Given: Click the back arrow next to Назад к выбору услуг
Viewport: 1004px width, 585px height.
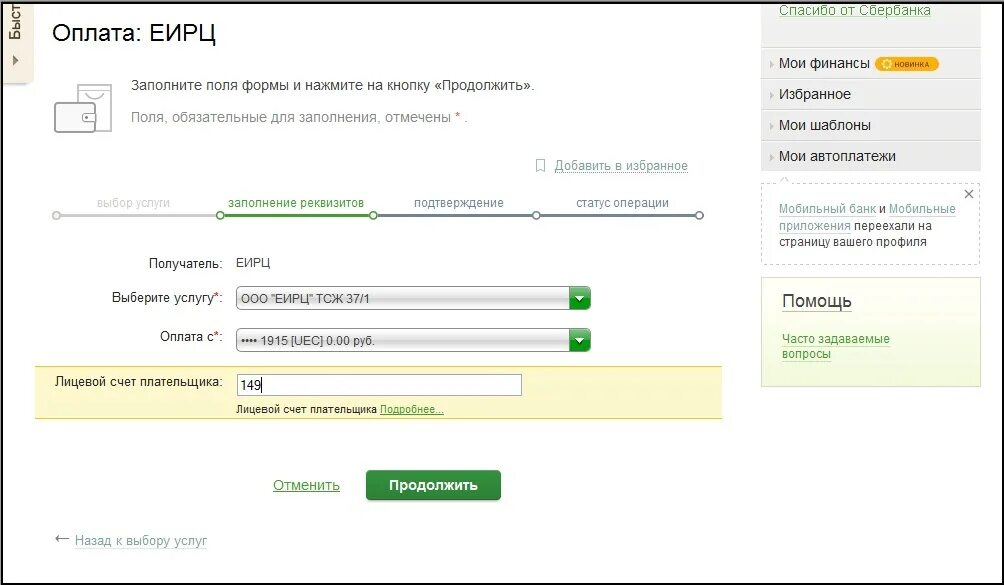Looking at the screenshot, I should (62, 539).
